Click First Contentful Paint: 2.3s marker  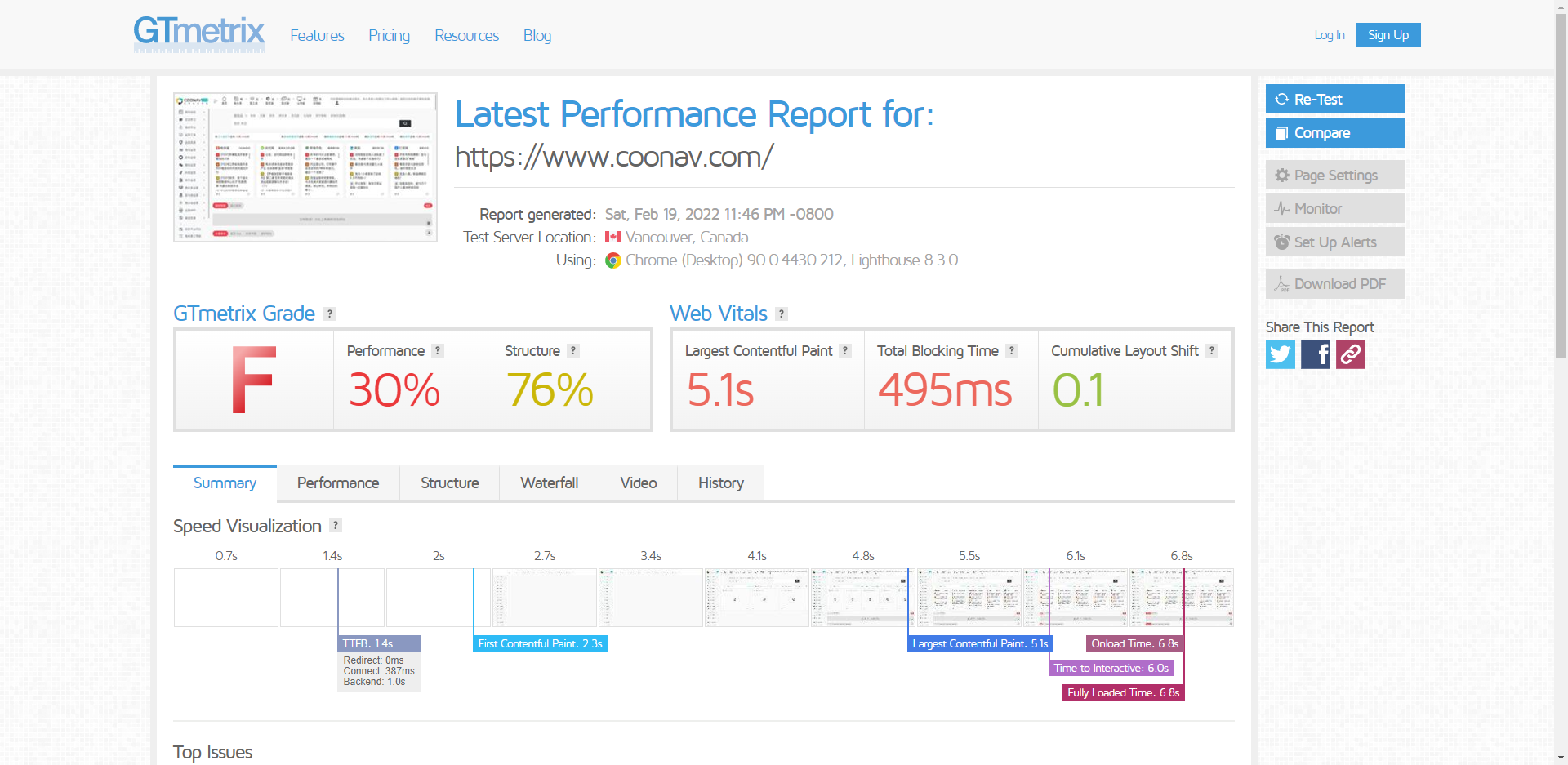click(x=540, y=643)
